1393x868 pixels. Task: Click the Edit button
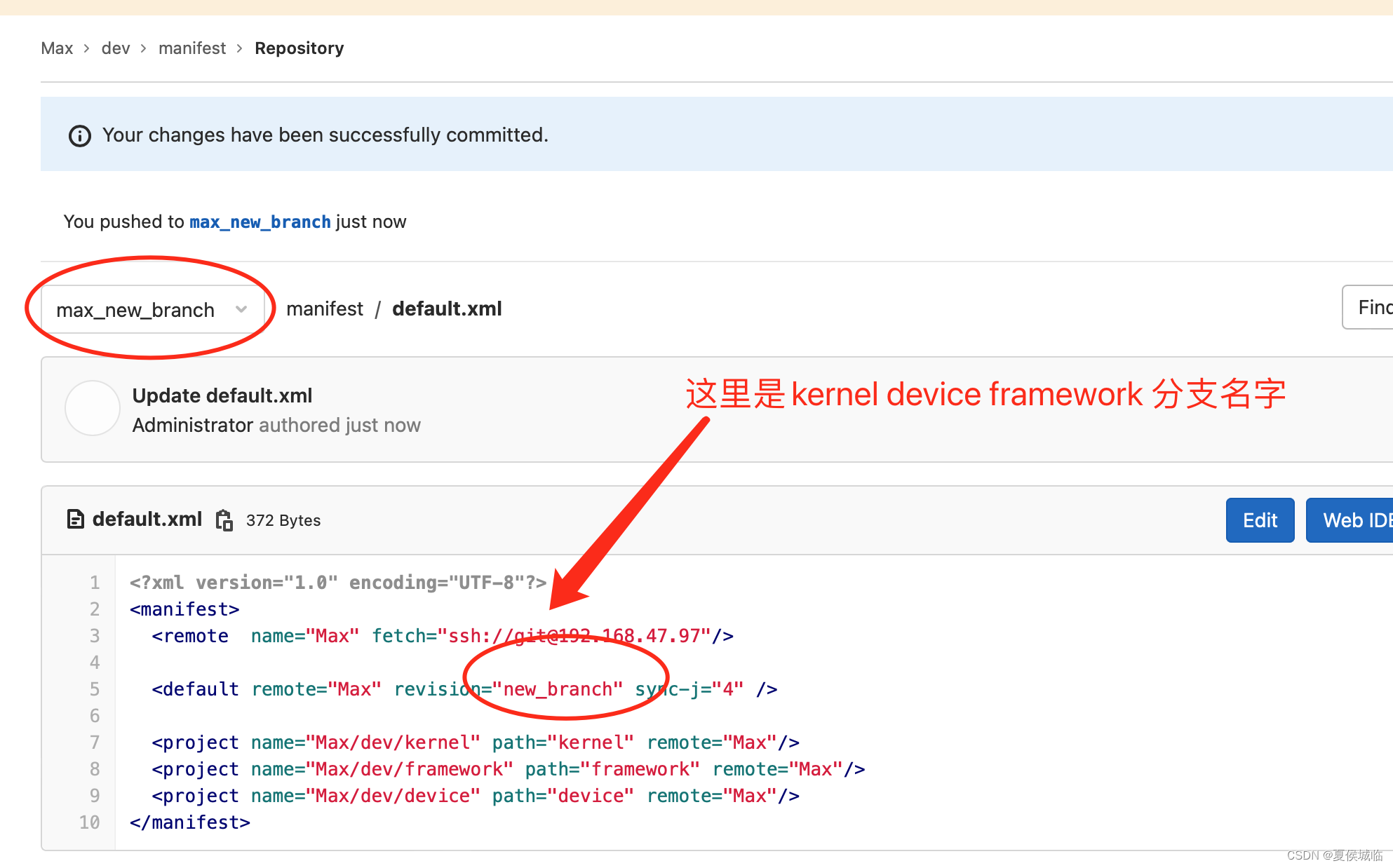coord(1260,520)
